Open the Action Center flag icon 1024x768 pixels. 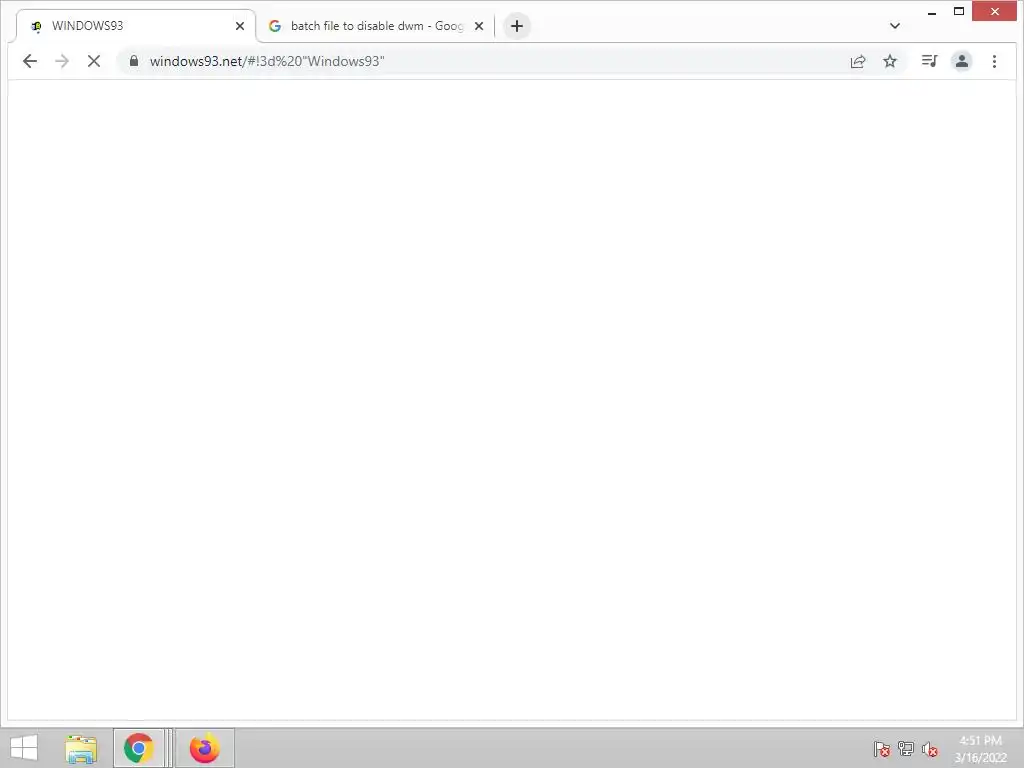882,749
